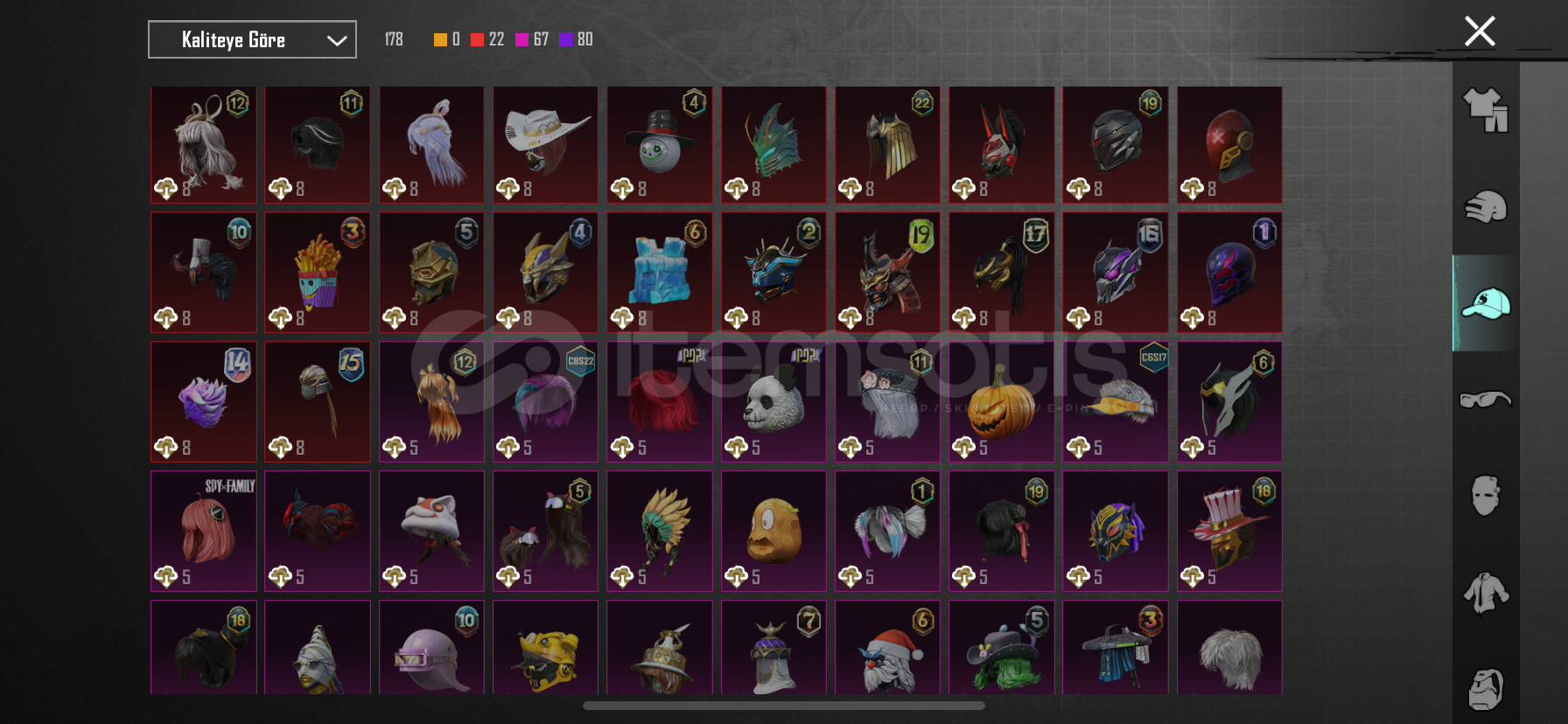The height and width of the screenshot is (724, 1568).
Task: Click the dropdown chevron arrow
Action: coord(337,40)
